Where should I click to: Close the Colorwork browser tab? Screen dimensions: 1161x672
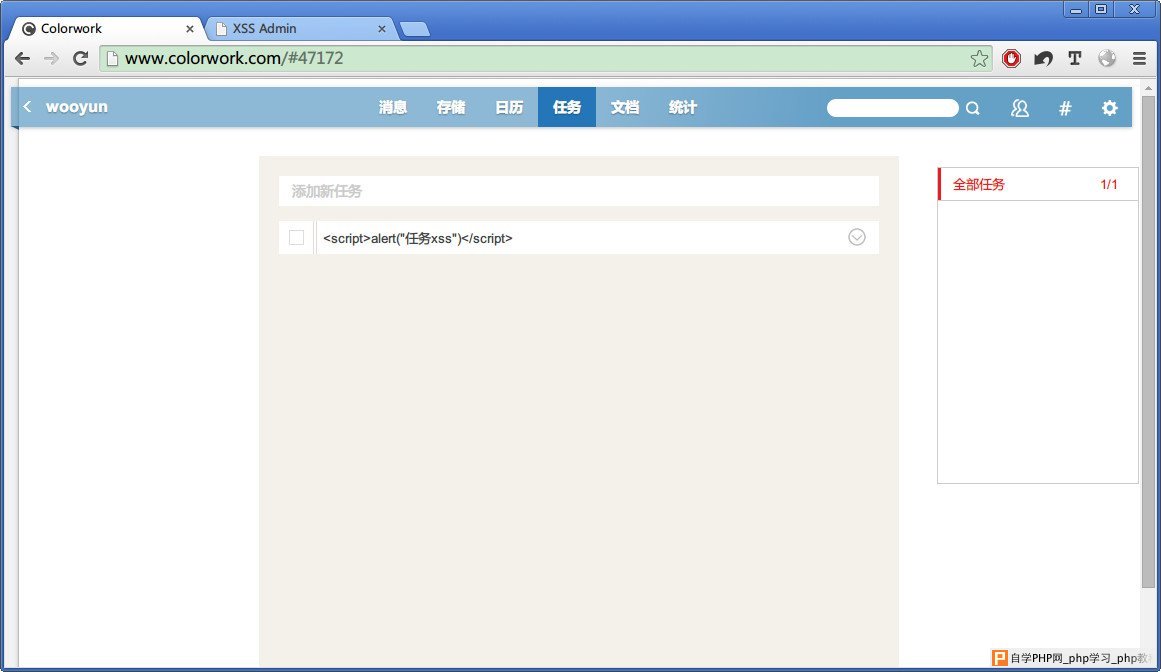190,29
